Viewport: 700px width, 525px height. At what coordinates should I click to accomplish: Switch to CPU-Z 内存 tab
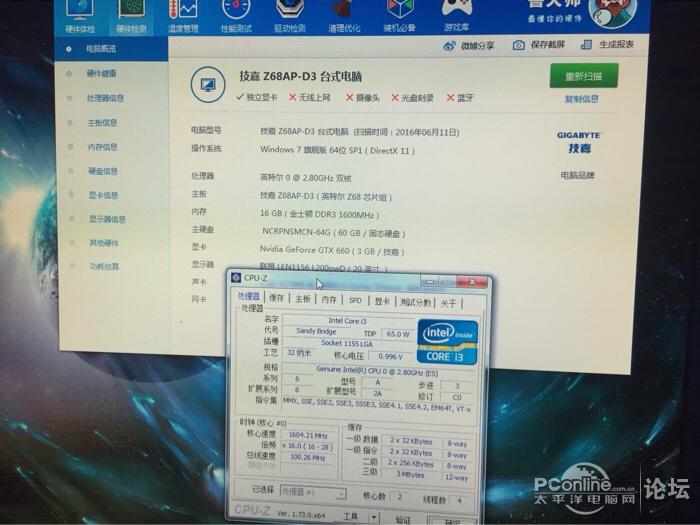point(329,300)
